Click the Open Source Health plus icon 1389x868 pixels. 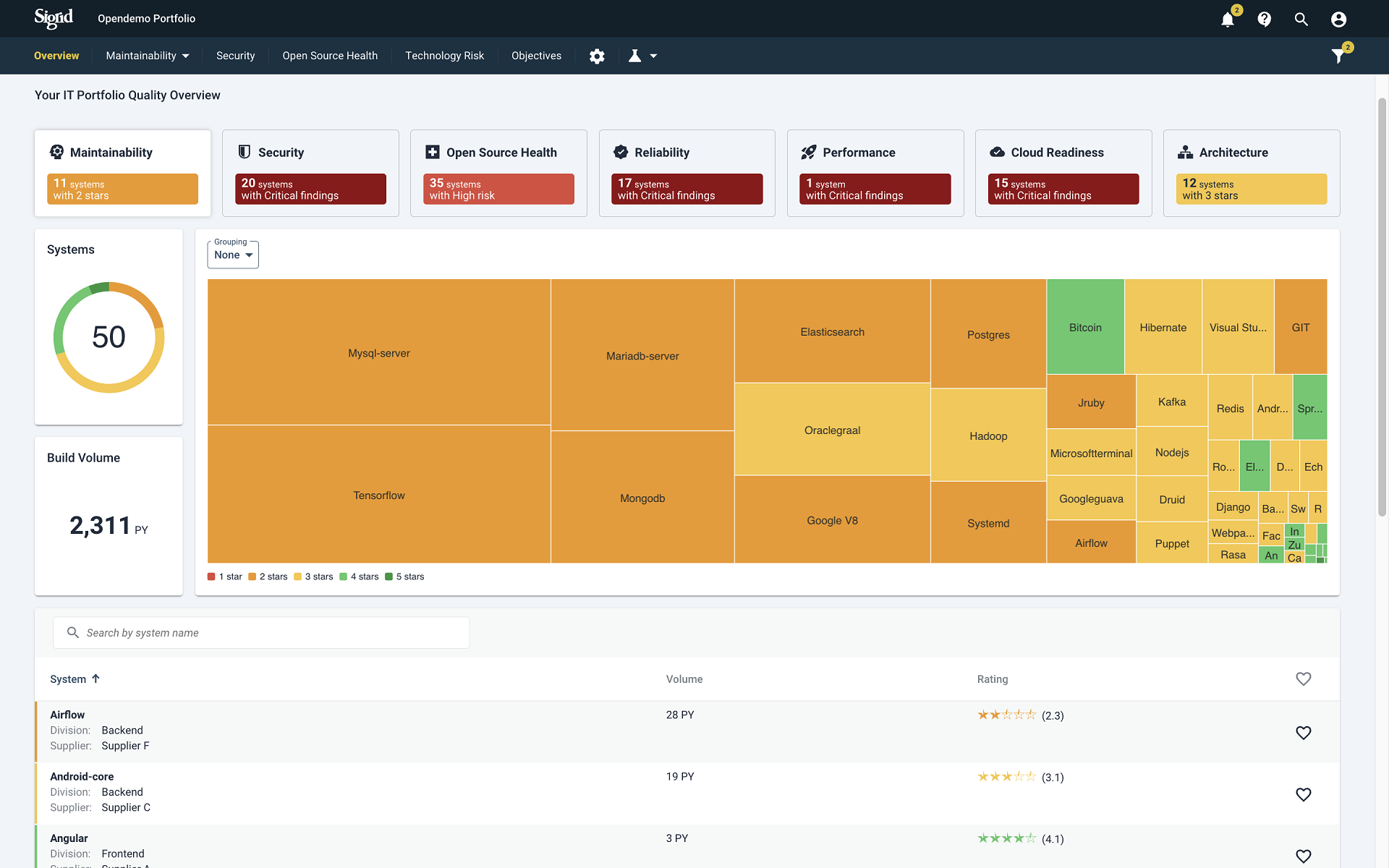coord(433,152)
